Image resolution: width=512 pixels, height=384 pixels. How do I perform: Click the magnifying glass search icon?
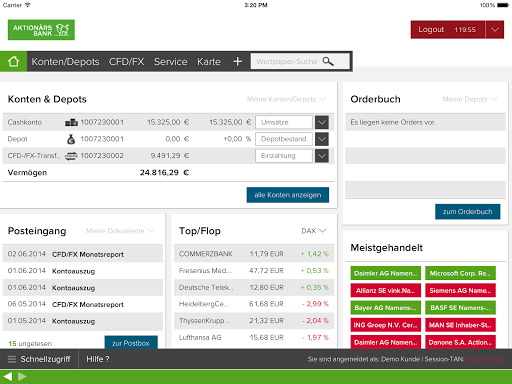328,61
